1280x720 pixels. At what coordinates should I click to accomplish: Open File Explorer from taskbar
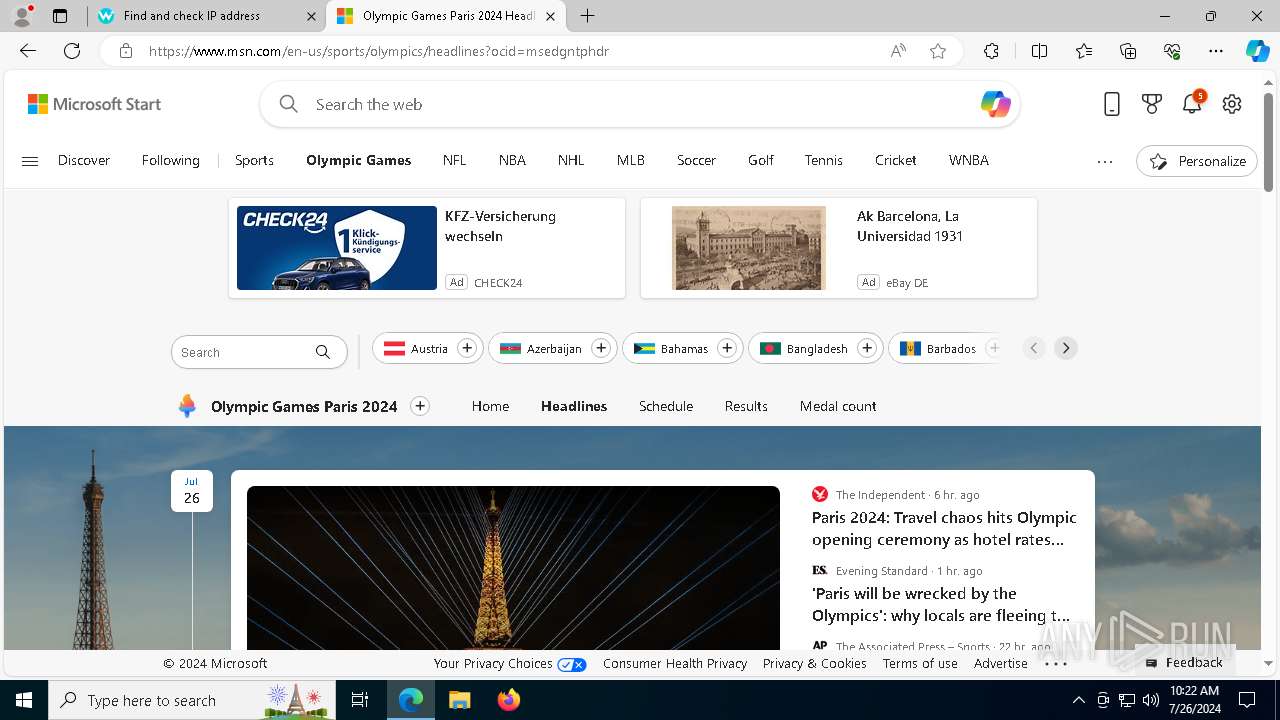[x=459, y=700]
